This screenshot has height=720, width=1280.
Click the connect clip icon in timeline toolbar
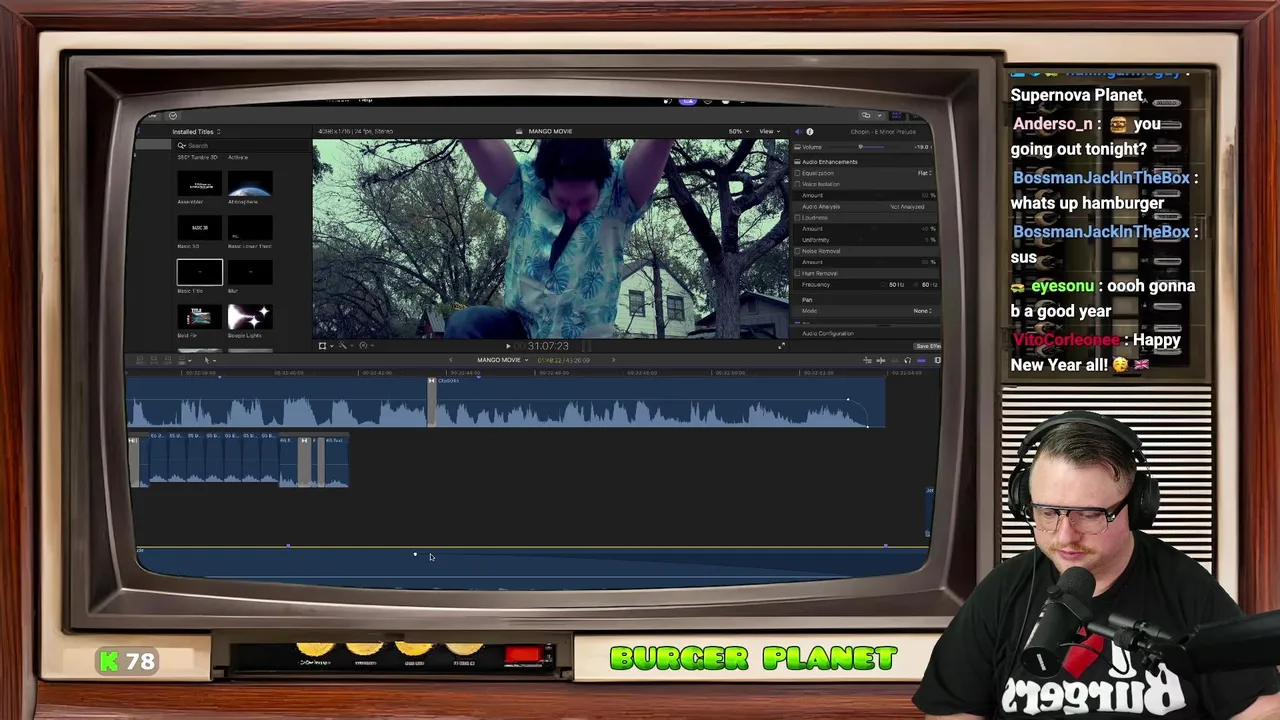click(140, 360)
